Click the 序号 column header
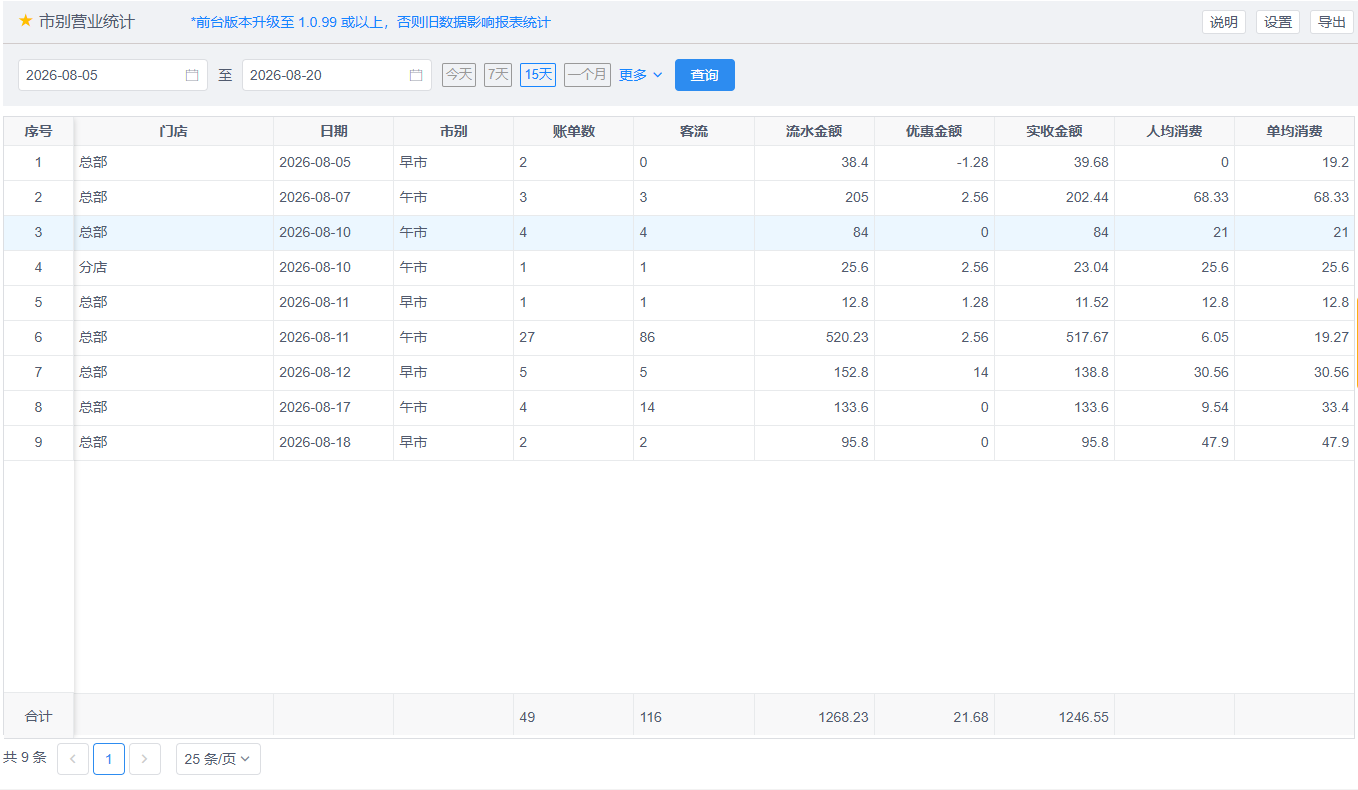This screenshot has width=1358, height=790. click(x=39, y=131)
